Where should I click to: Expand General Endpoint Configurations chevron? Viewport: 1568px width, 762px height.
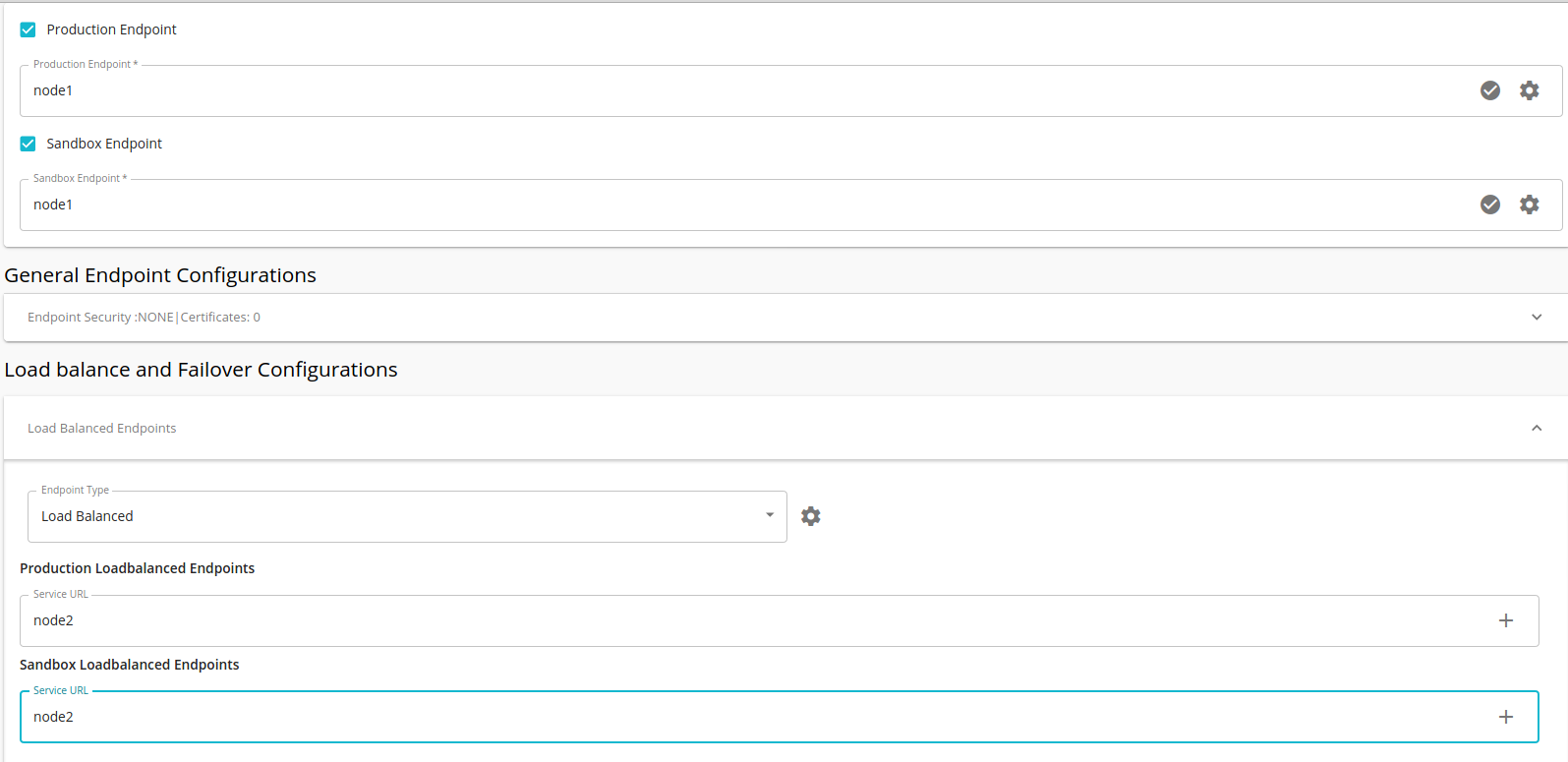point(1537,318)
